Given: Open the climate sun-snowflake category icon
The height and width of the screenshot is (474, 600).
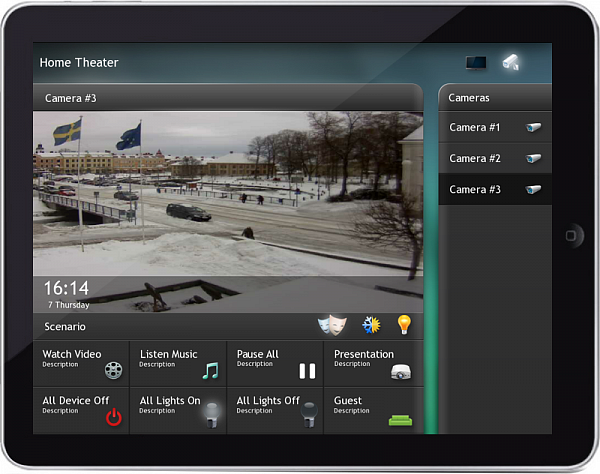Looking at the screenshot, I should point(371,325).
